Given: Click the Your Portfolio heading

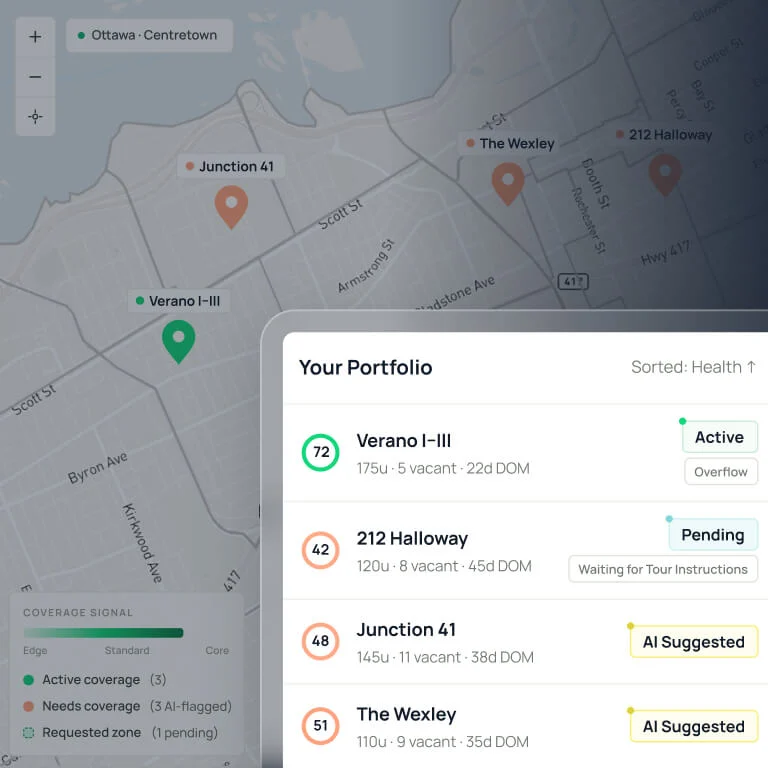Looking at the screenshot, I should [365, 367].
